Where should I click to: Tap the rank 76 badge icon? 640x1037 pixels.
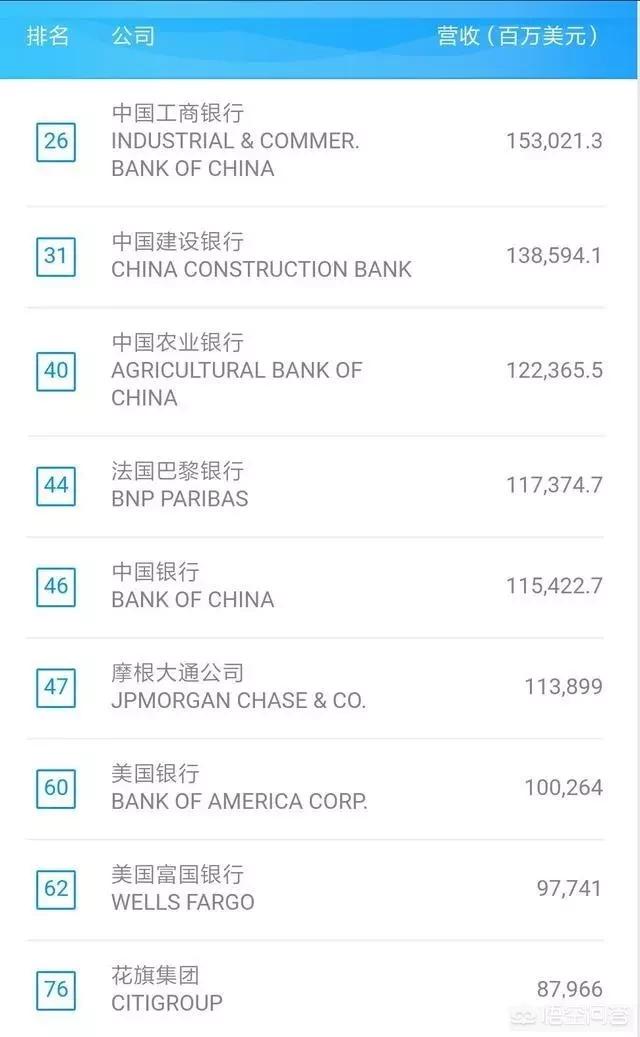(x=56, y=990)
